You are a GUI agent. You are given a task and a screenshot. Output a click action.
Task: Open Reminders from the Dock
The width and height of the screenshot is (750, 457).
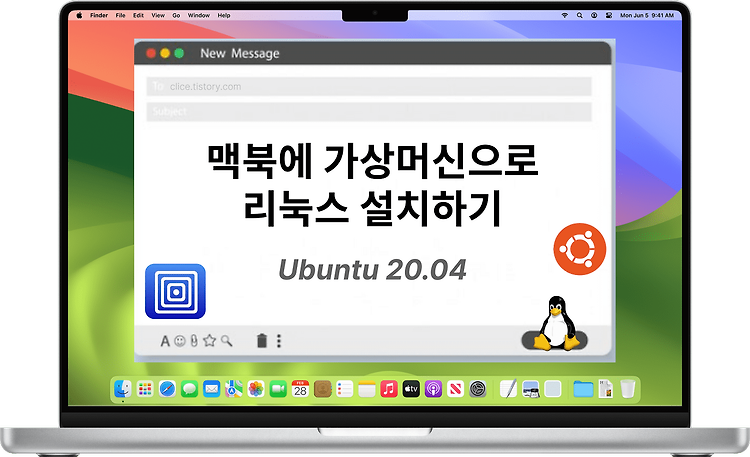[x=344, y=389]
